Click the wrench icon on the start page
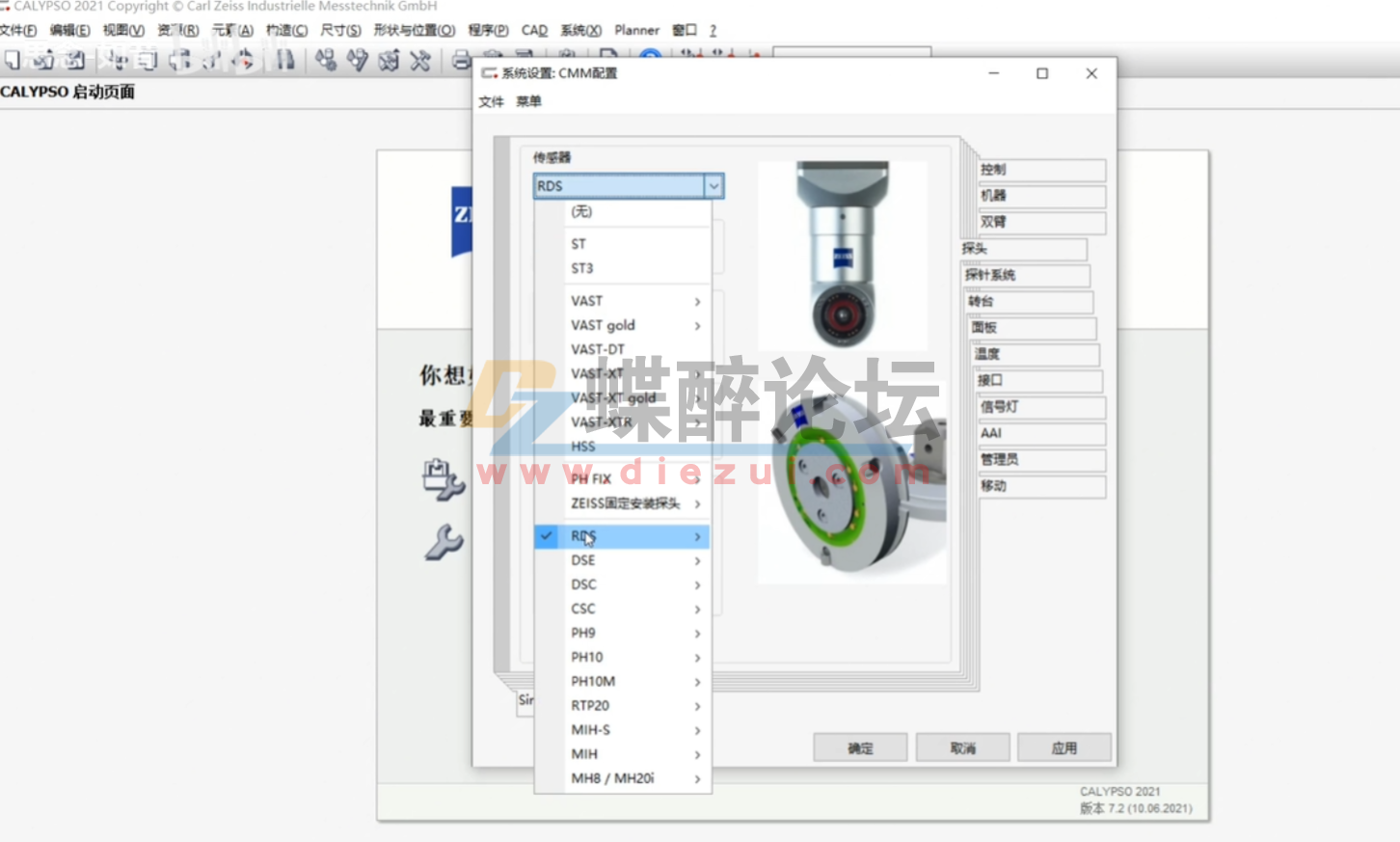Image resolution: width=1400 pixels, height=842 pixels. 445,544
